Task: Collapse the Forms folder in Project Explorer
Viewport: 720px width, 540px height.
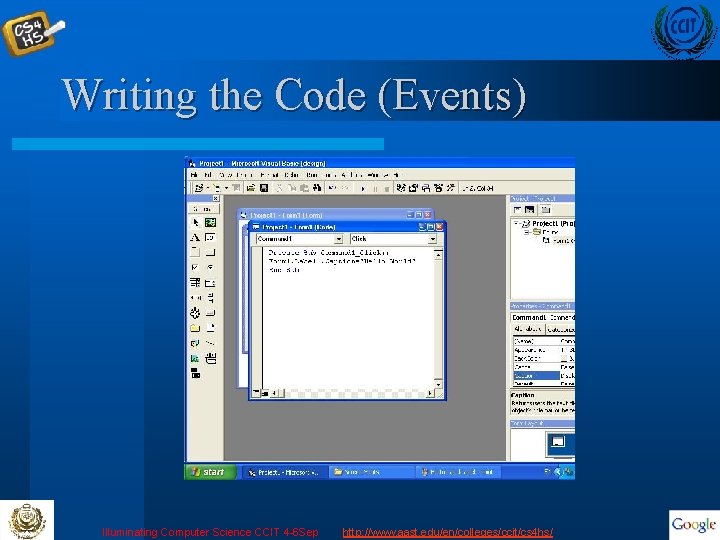Action: click(527, 232)
